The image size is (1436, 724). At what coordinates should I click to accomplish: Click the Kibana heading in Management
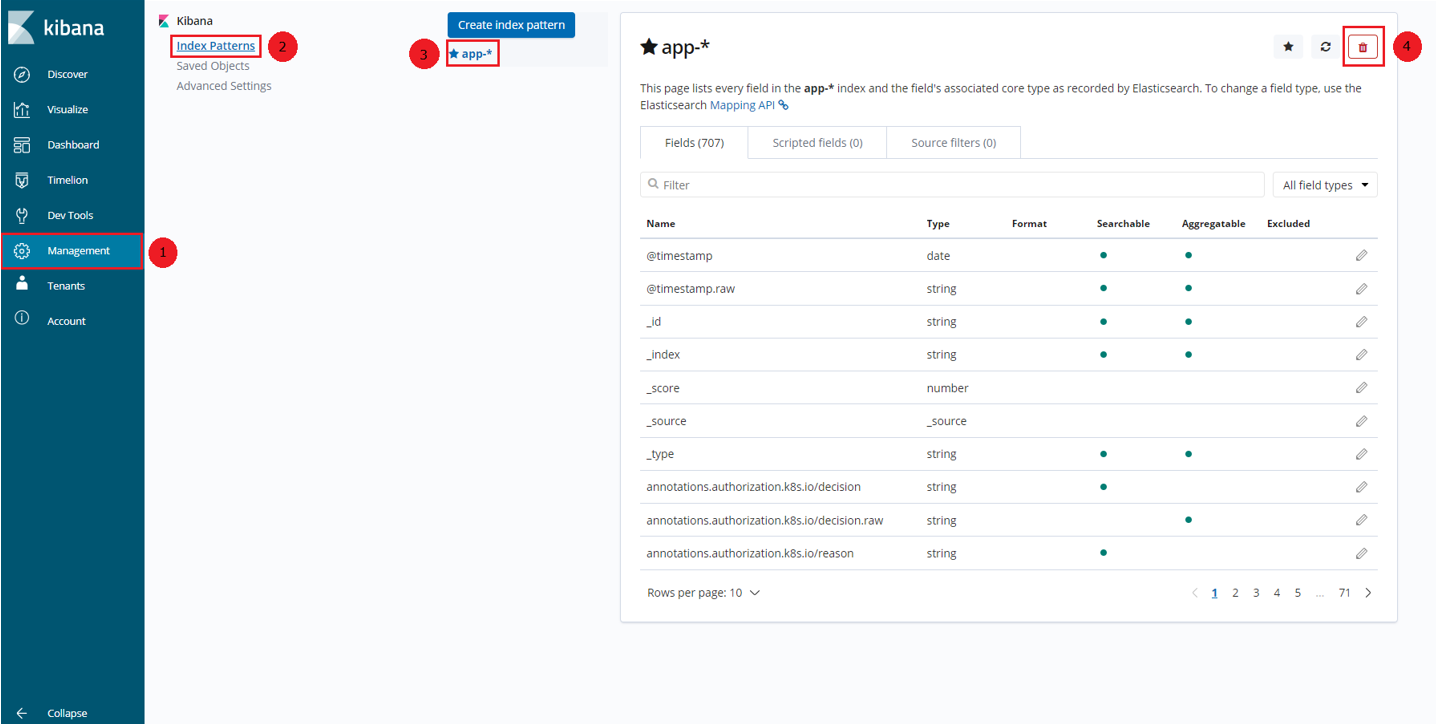pyautogui.click(x=194, y=21)
